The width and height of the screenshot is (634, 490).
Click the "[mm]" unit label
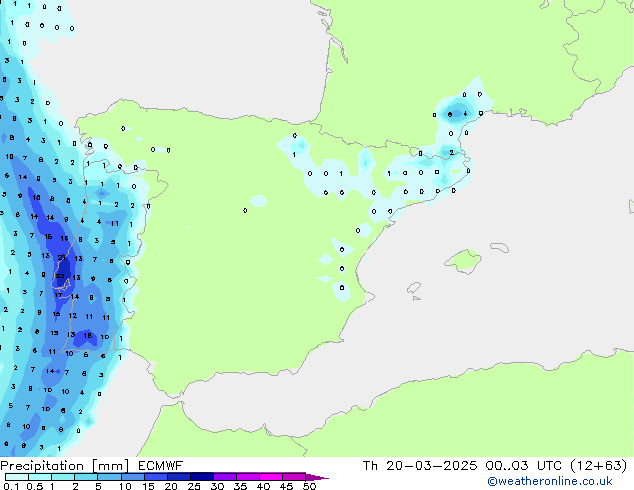pos(110,466)
